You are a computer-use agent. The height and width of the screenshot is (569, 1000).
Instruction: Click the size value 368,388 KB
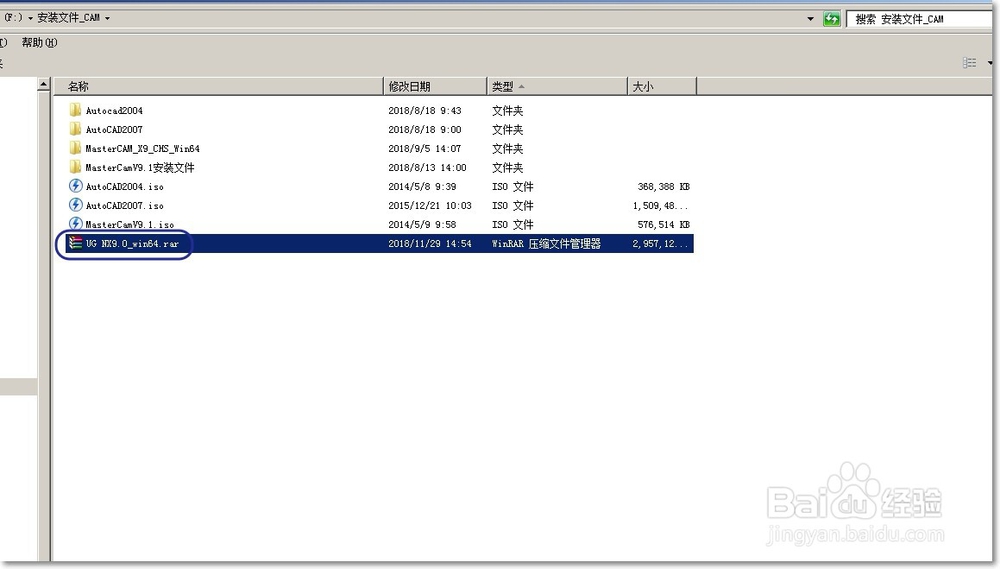click(664, 187)
